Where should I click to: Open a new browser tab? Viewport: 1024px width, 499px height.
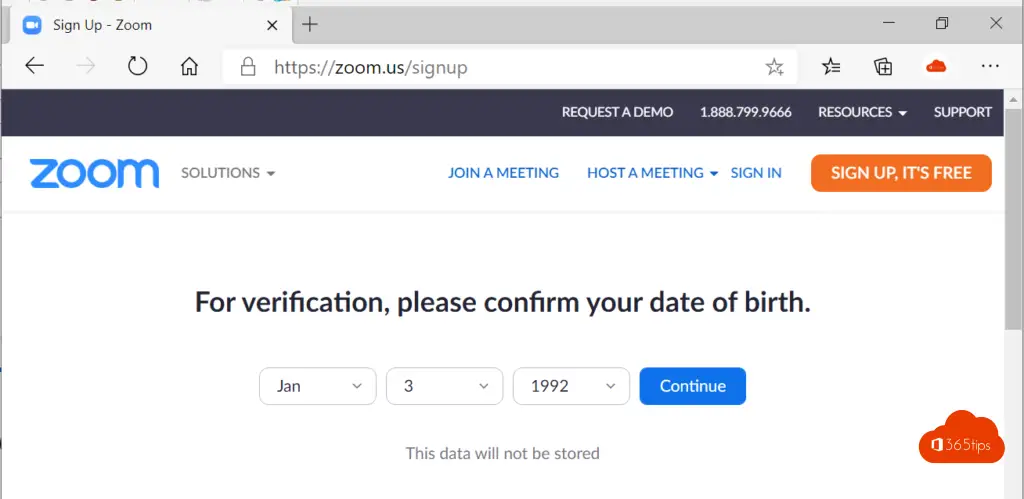coord(310,24)
